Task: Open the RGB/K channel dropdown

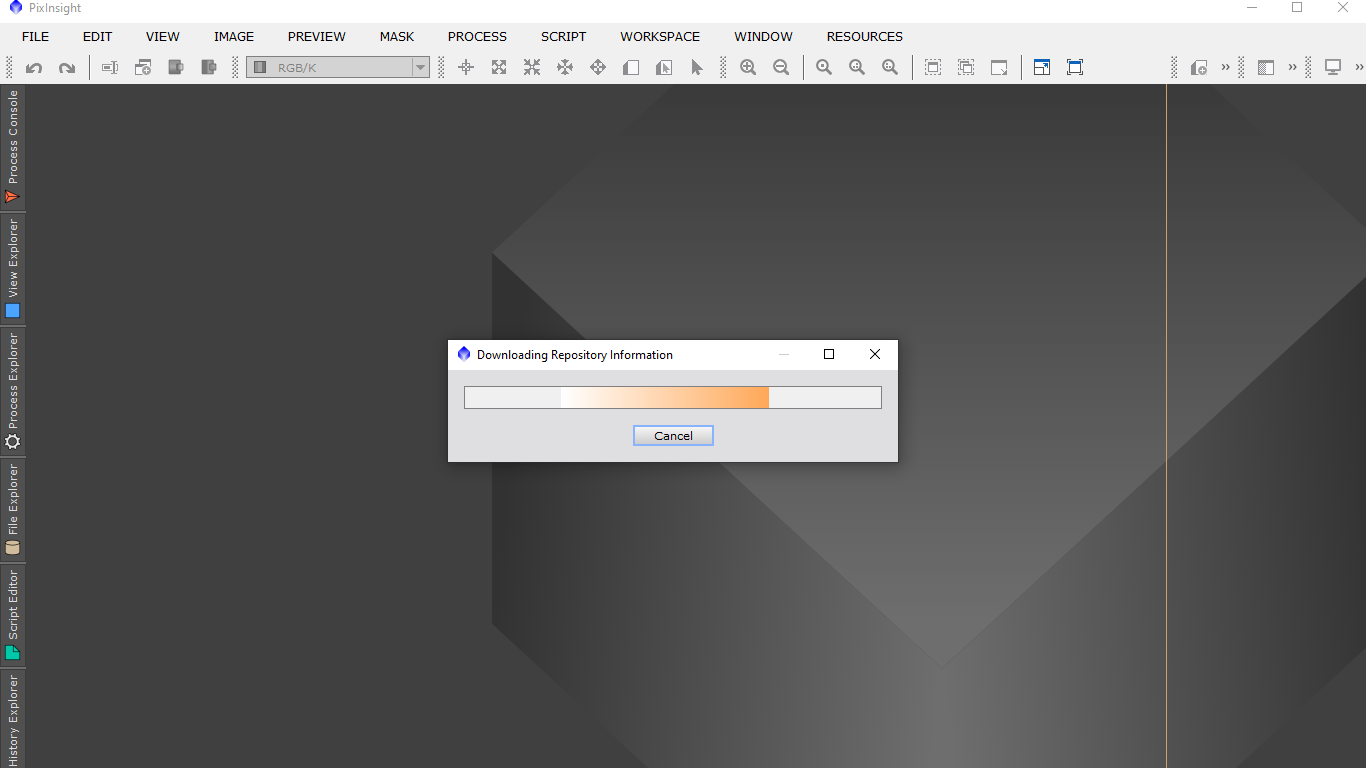Action: (x=338, y=68)
